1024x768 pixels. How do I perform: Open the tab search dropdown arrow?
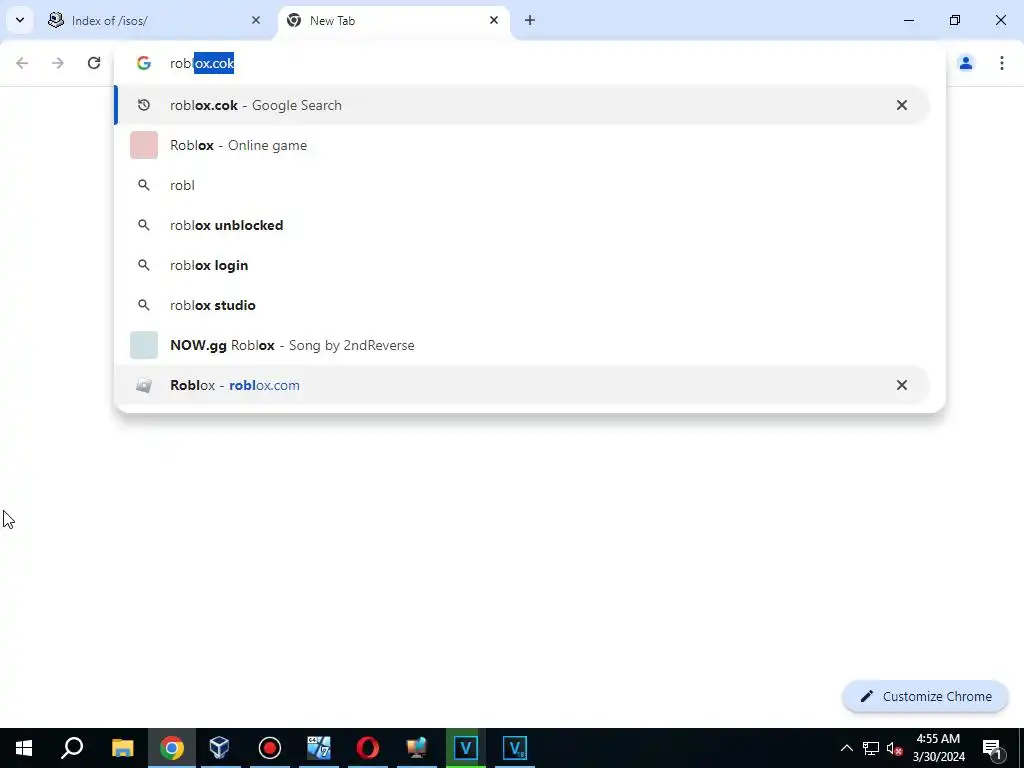pyautogui.click(x=20, y=20)
